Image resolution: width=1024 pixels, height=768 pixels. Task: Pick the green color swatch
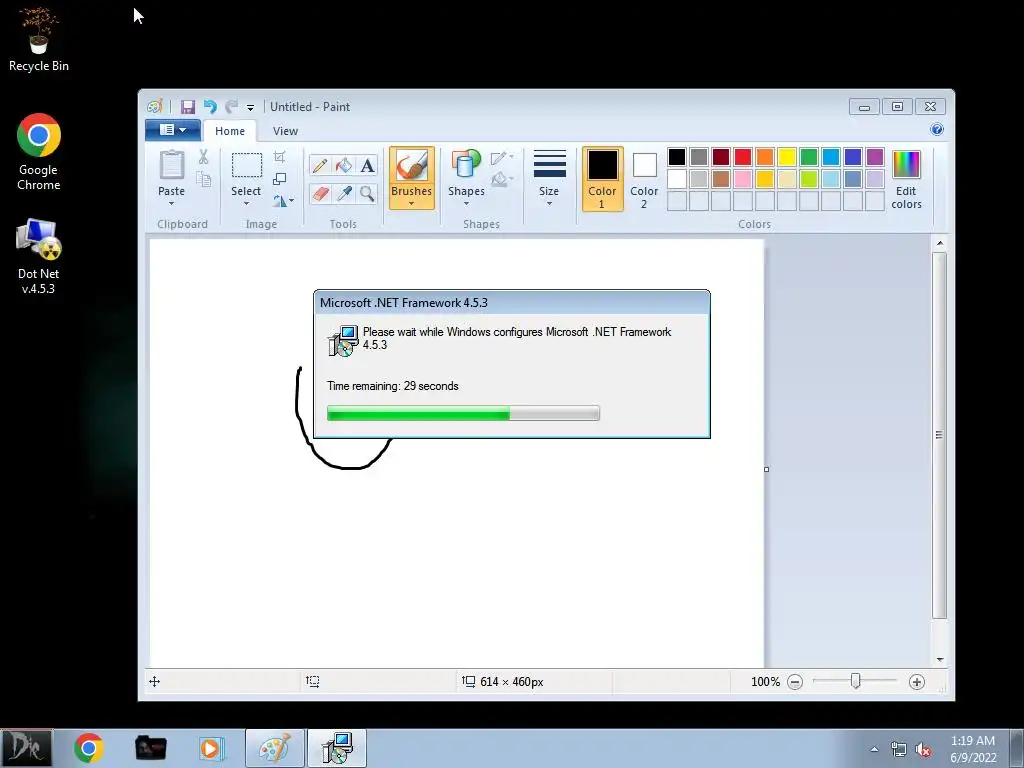[808, 157]
